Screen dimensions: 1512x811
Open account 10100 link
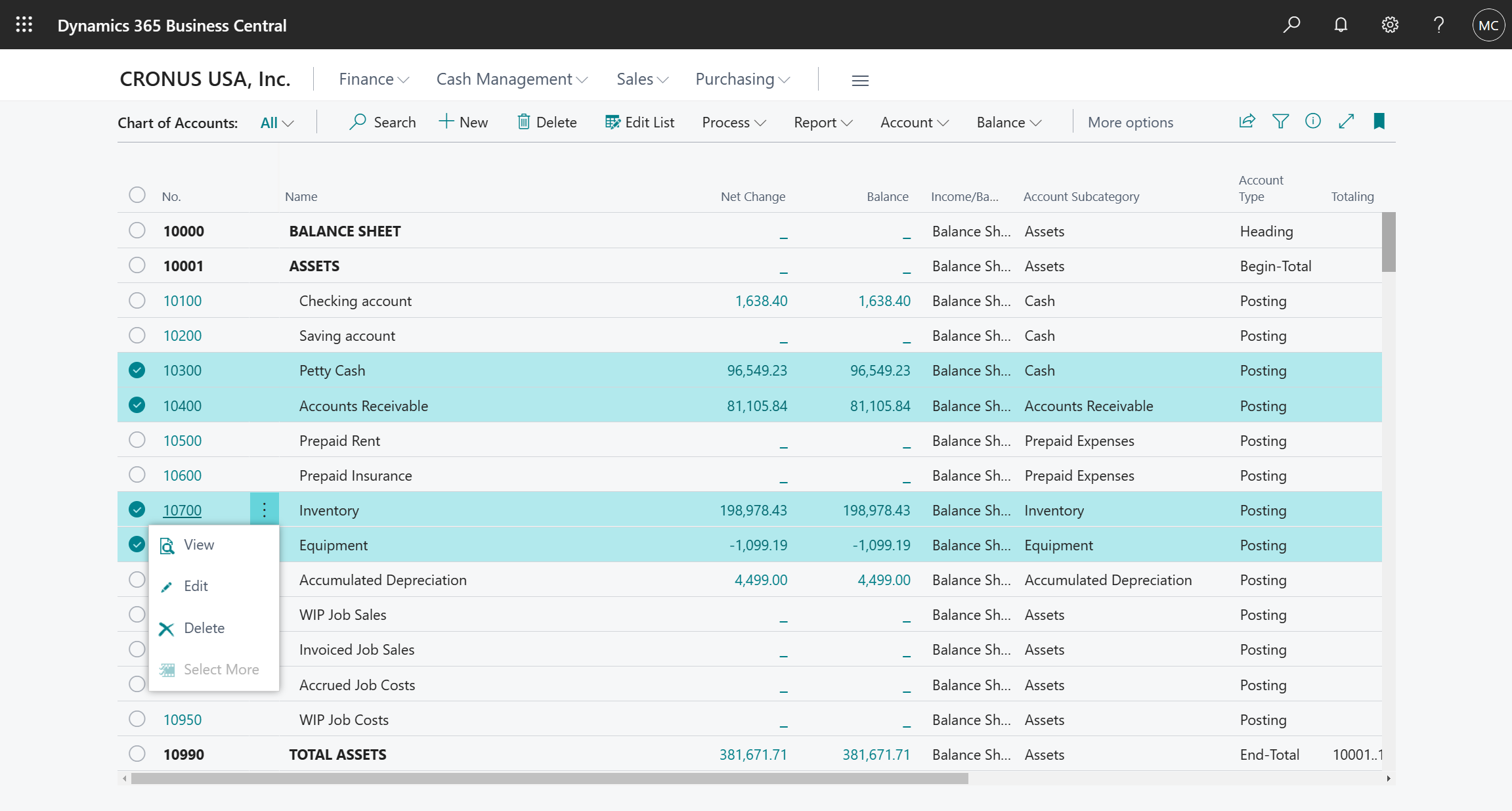182,301
